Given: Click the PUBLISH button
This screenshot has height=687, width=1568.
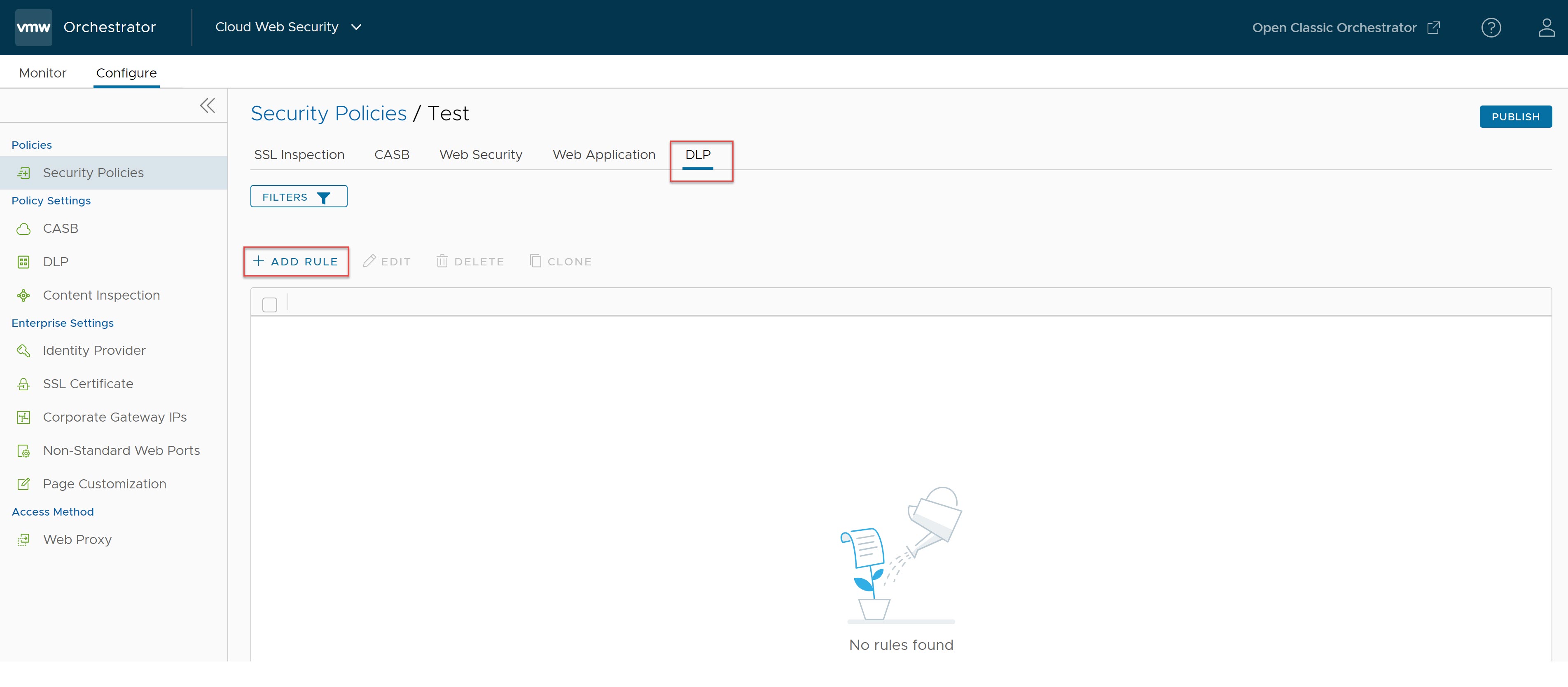Looking at the screenshot, I should click(x=1516, y=116).
